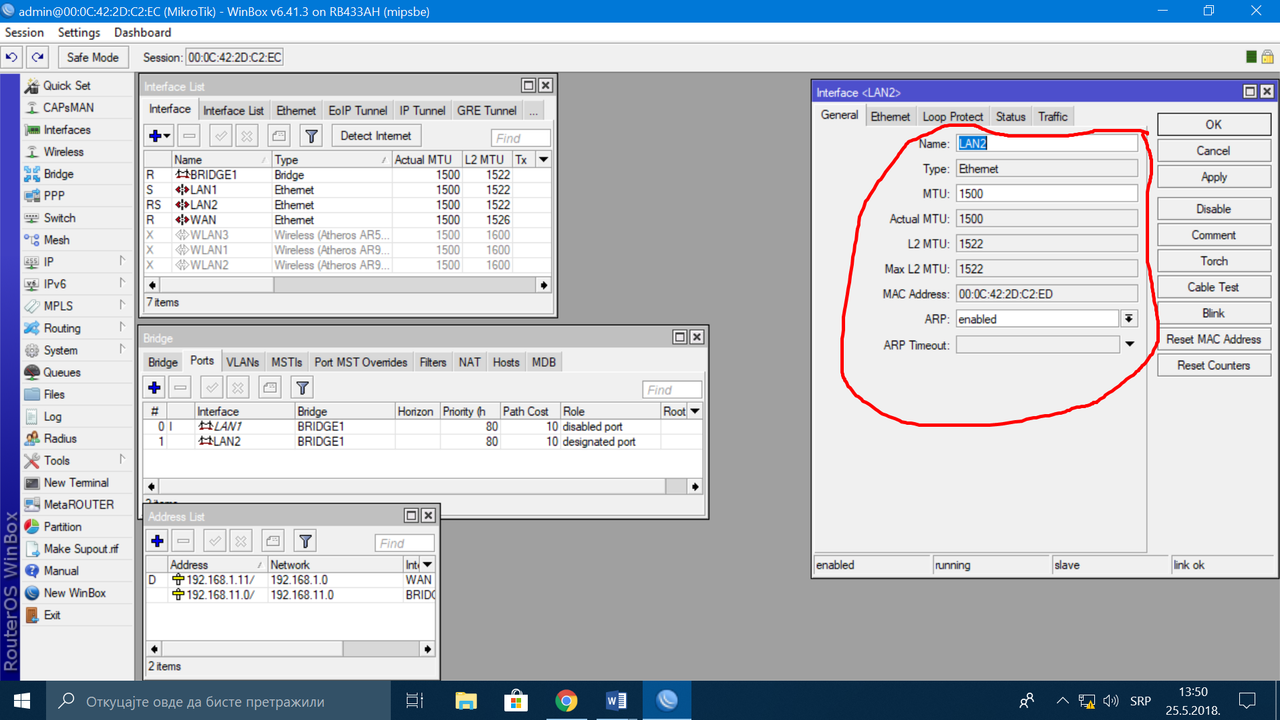
Task: Expand the MPLS submenu in sidebar
Action: click(122, 305)
